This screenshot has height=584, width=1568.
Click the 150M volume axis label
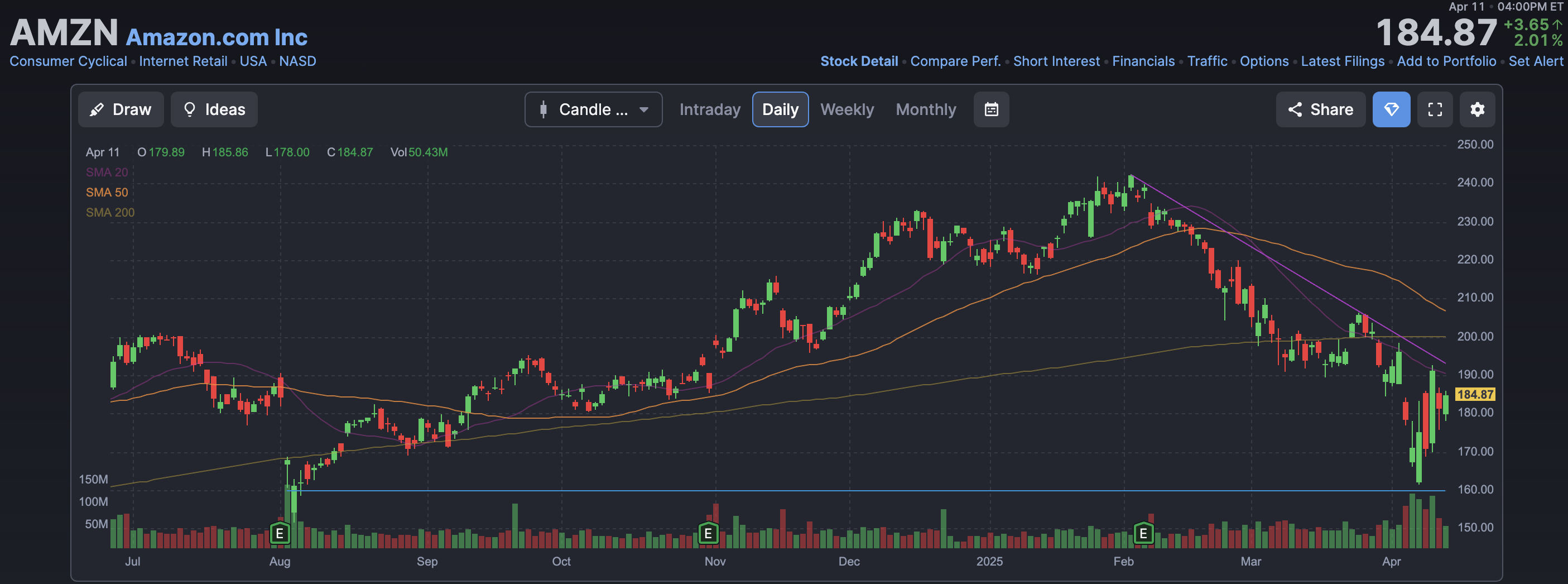93,480
